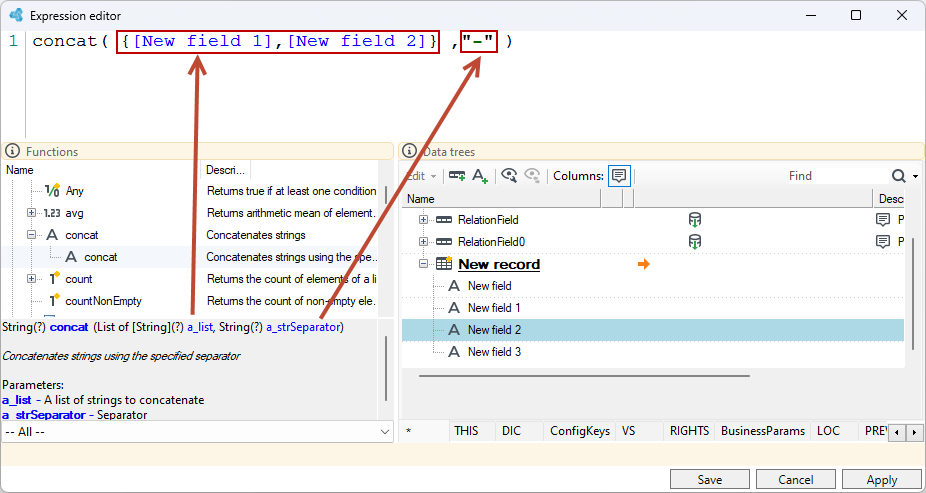Image resolution: width=926 pixels, height=493 pixels.
Task: Click the Data trees horizontal scrollbar
Action: coord(584,376)
